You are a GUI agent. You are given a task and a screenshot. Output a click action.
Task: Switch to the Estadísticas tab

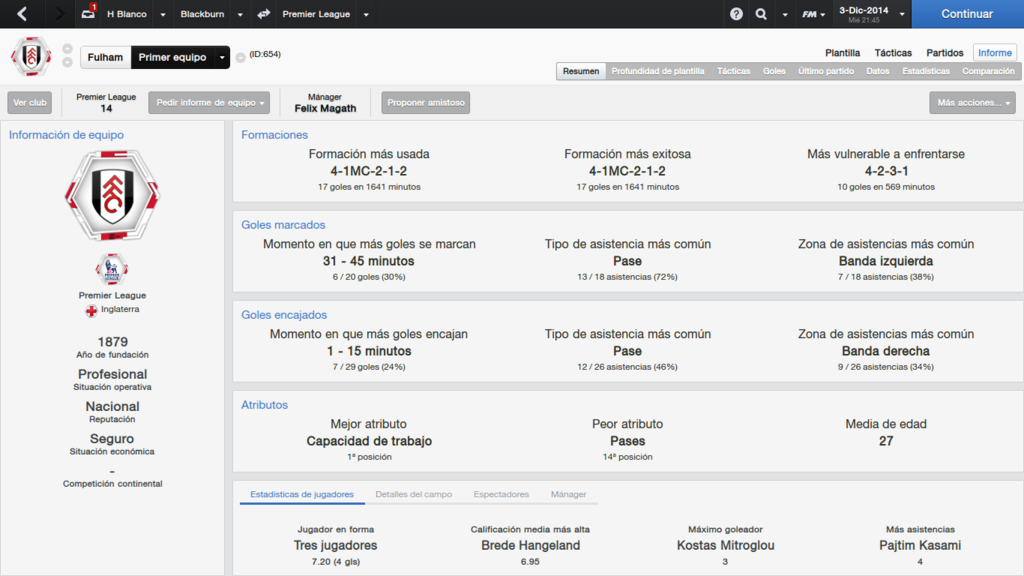(x=926, y=71)
